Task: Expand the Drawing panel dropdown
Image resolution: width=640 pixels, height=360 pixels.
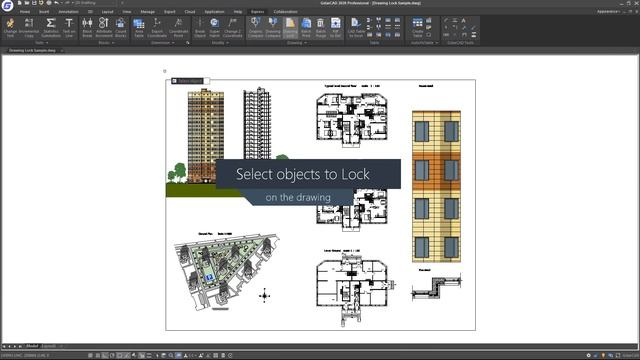Action: click(x=296, y=43)
